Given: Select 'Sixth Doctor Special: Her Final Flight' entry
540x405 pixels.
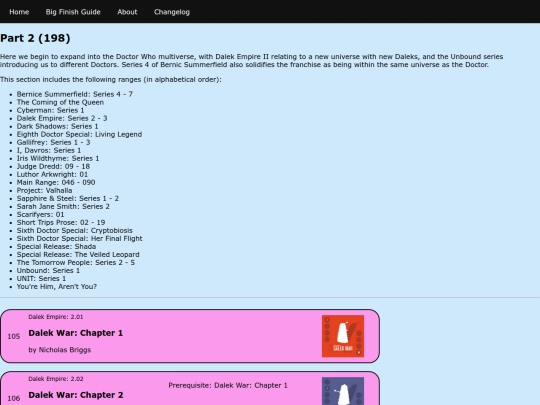Looking at the screenshot, I should pyautogui.click(x=80, y=239).
